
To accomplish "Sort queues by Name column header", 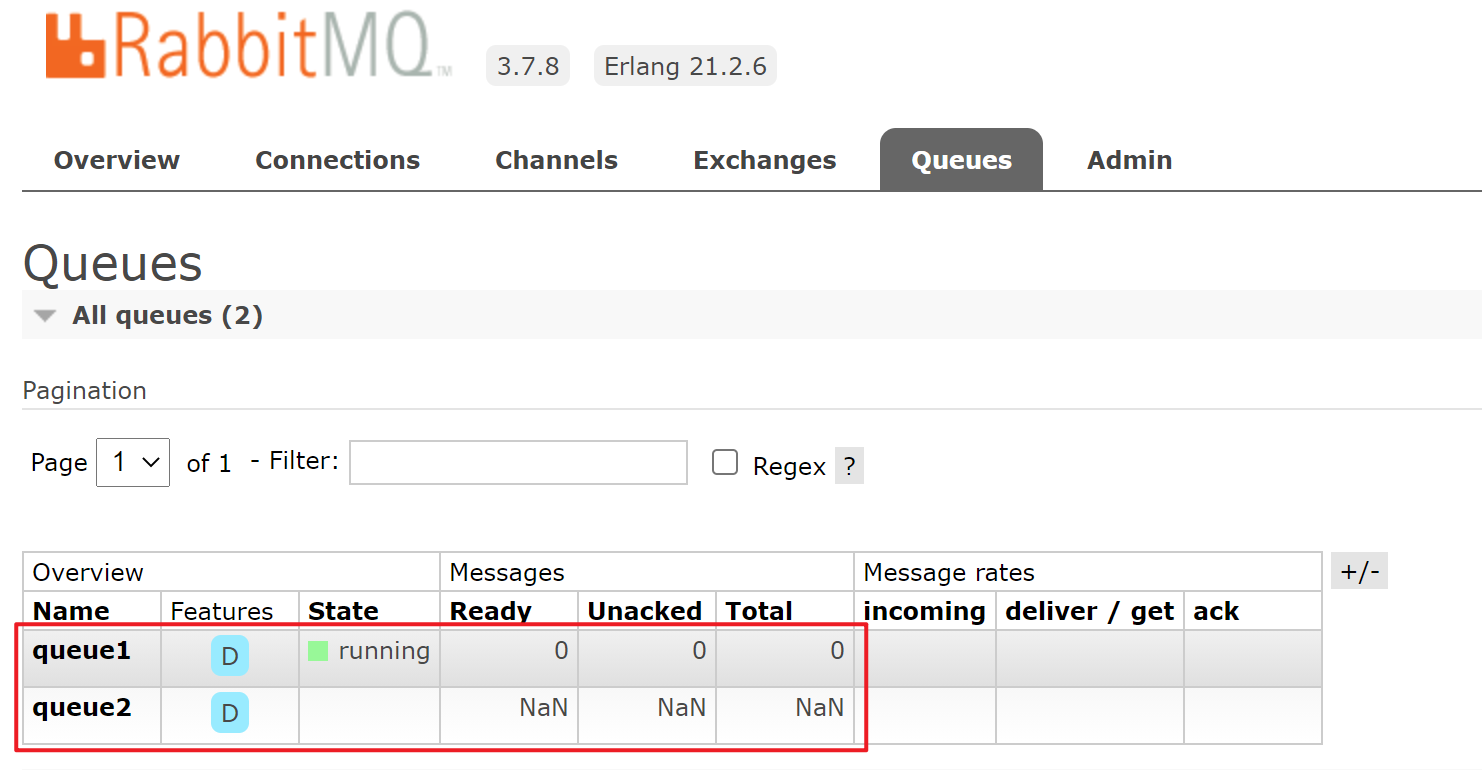I will point(71,611).
